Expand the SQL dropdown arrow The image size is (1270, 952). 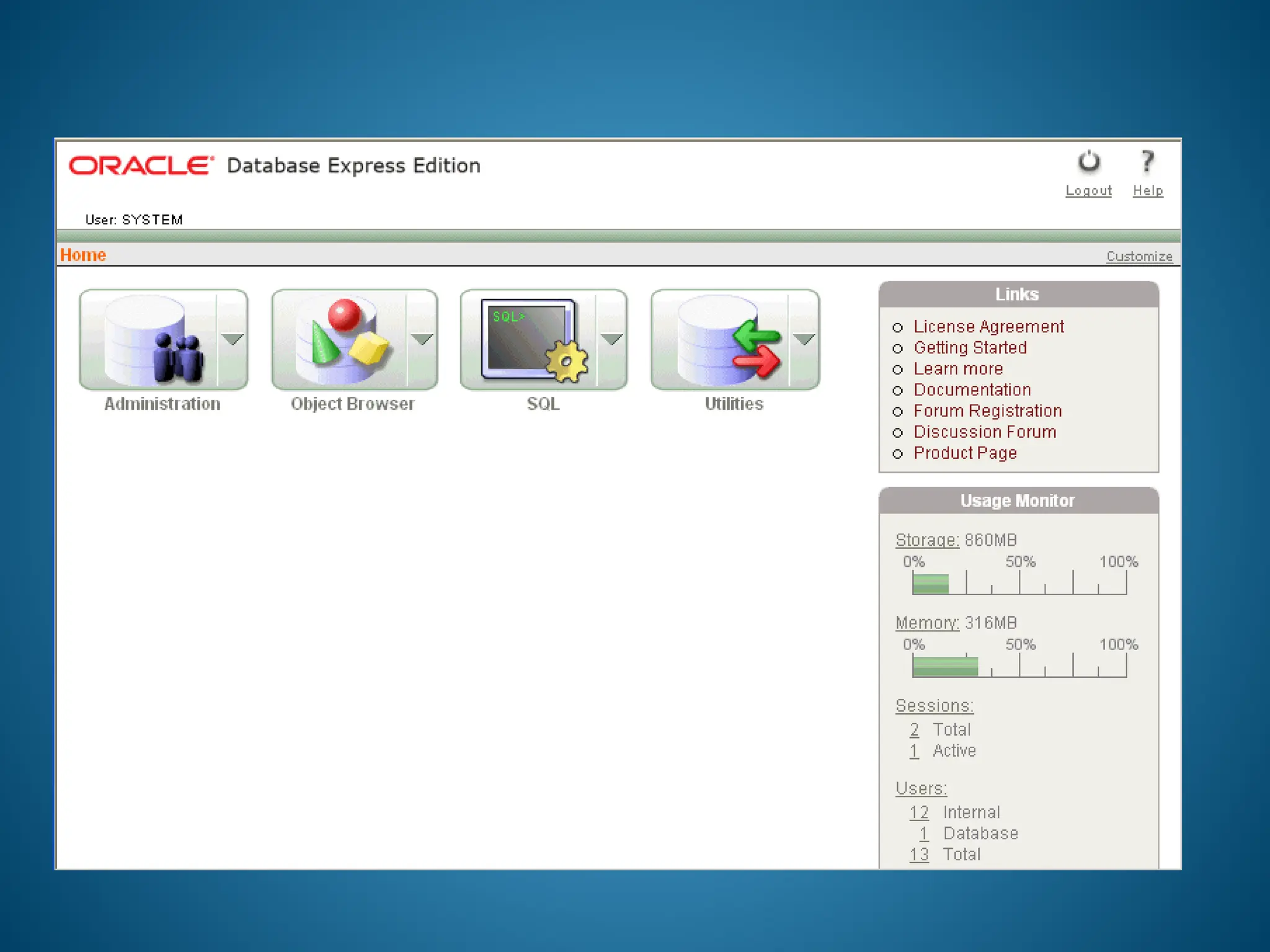coord(611,340)
